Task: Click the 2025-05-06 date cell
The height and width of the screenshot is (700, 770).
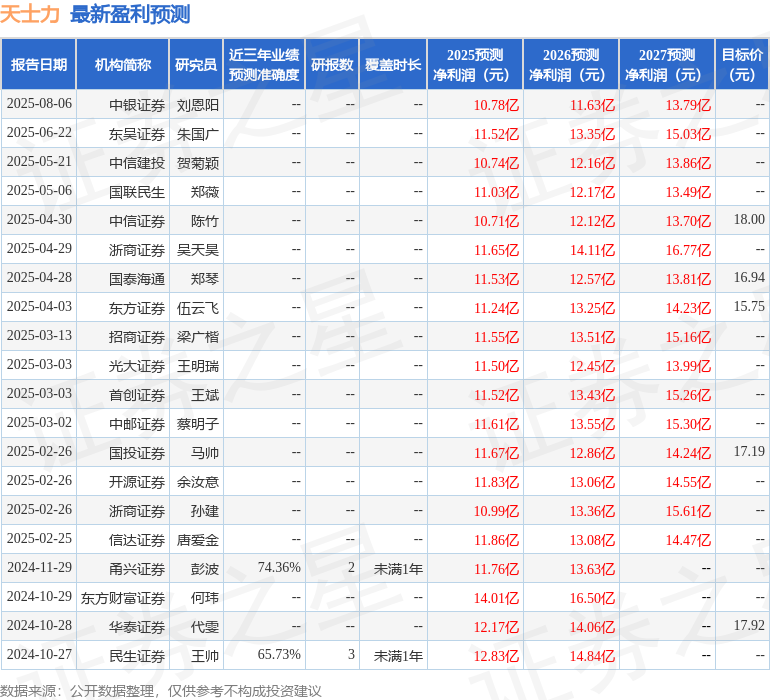Action: [39, 191]
